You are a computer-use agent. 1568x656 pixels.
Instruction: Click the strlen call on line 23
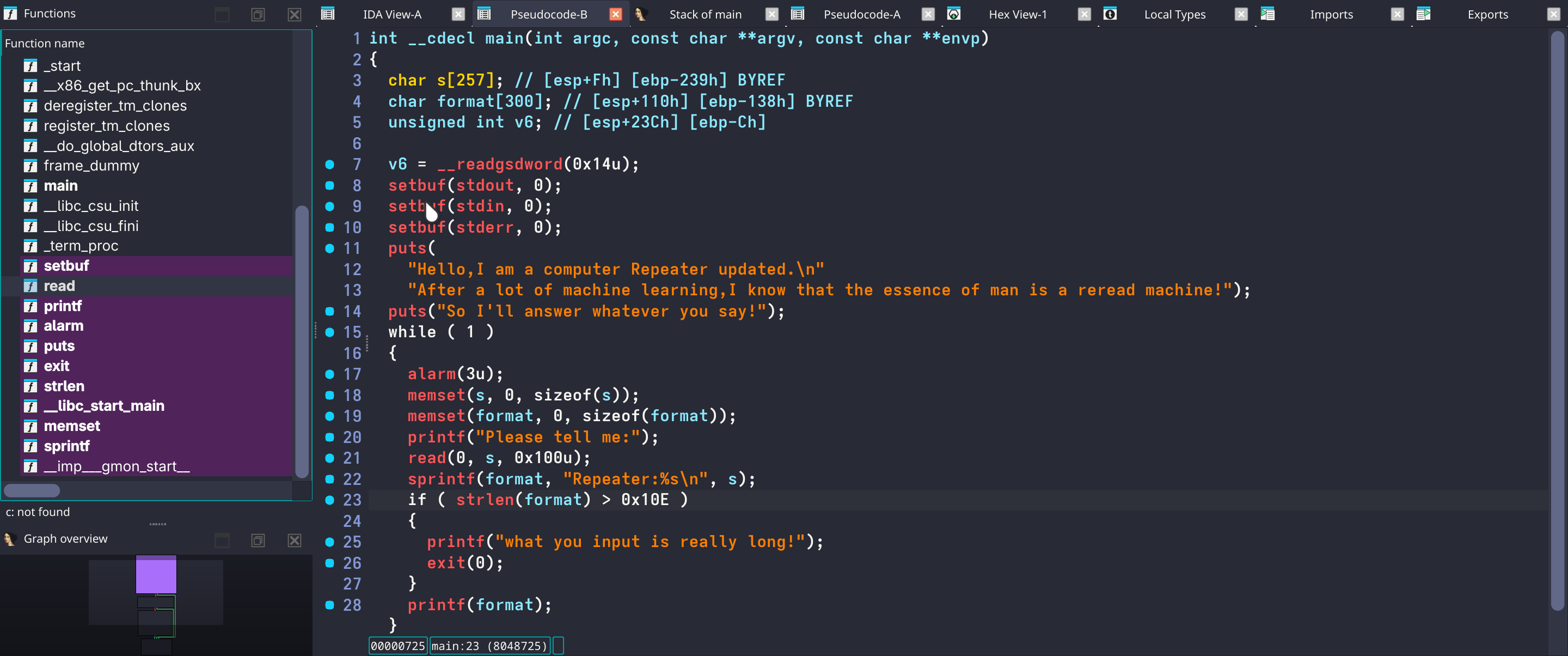(485, 500)
